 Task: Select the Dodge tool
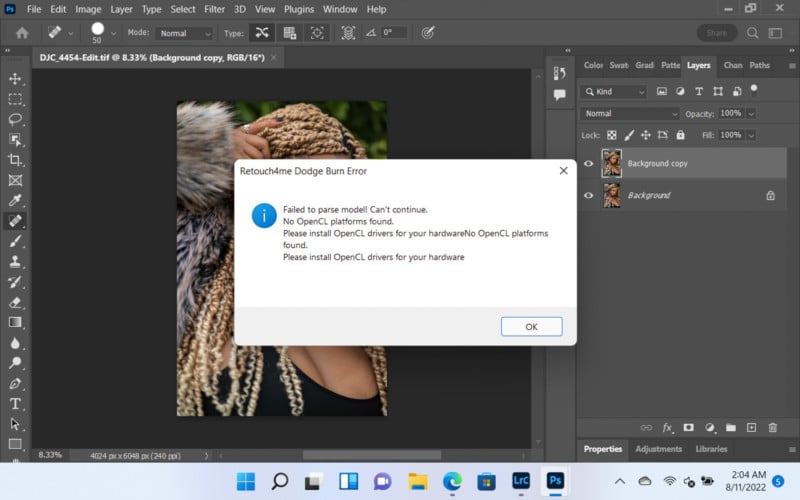point(15,363)
